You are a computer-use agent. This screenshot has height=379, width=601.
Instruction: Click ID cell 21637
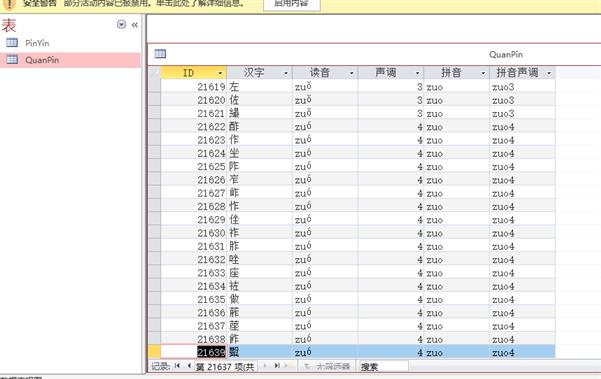(194, 326)
